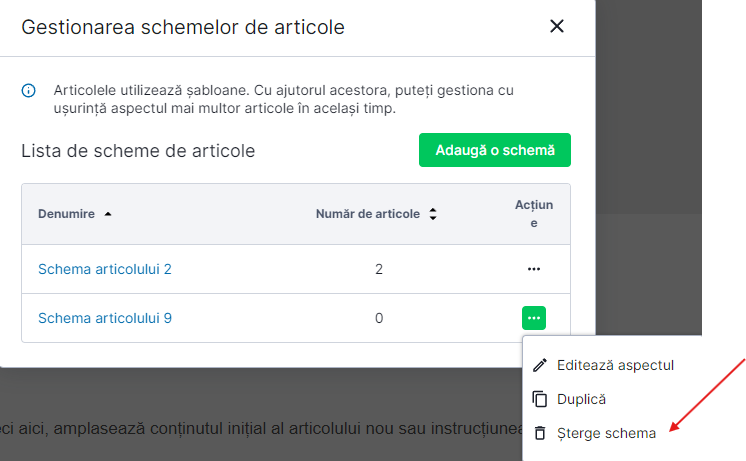Sort the list by Denumire column label
Viewport: 746px width, 461px height.
66,214
